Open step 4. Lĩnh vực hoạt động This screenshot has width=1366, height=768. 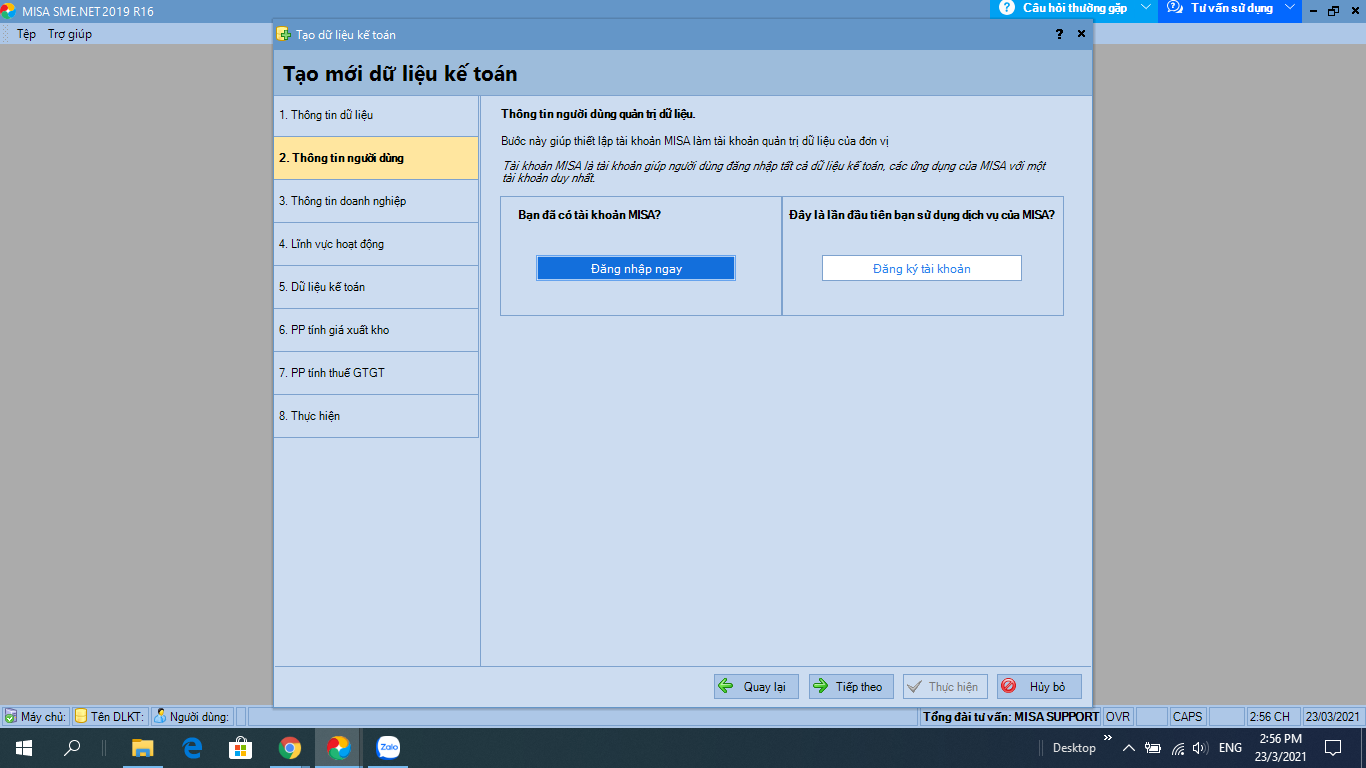click(x=376, y=244)
